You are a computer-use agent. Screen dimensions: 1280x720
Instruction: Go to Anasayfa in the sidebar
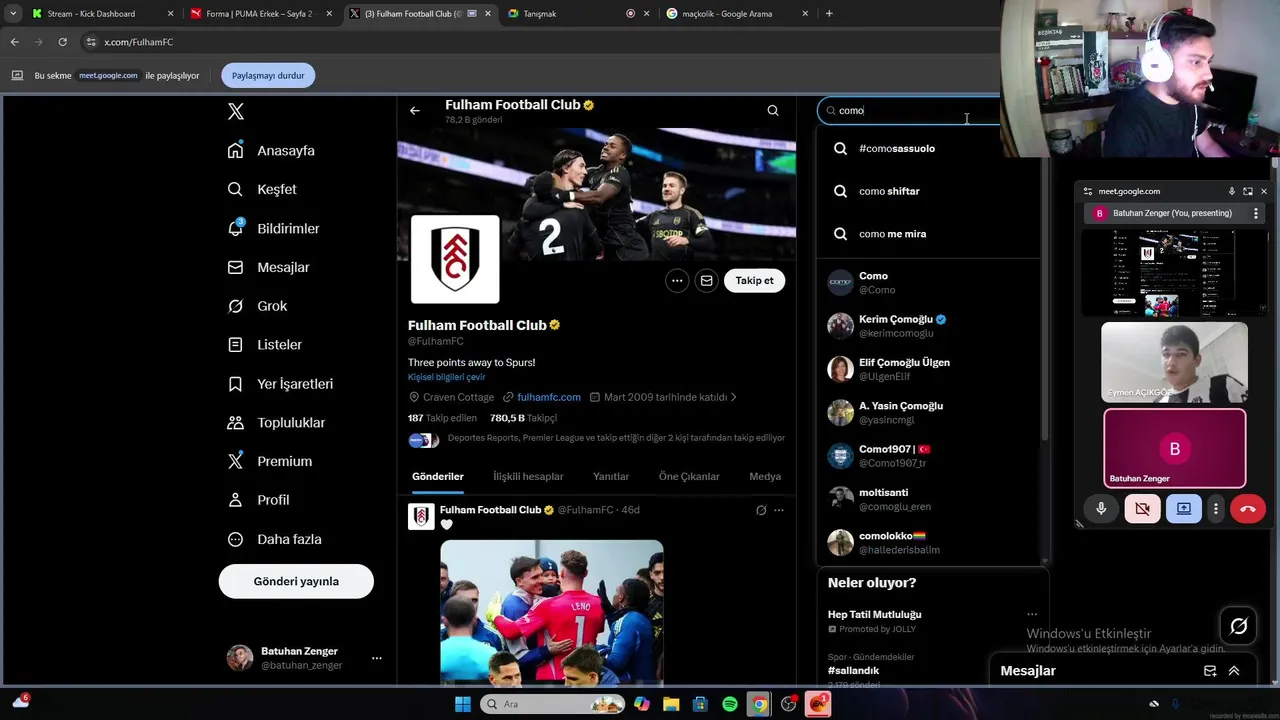tap(271, 150)
